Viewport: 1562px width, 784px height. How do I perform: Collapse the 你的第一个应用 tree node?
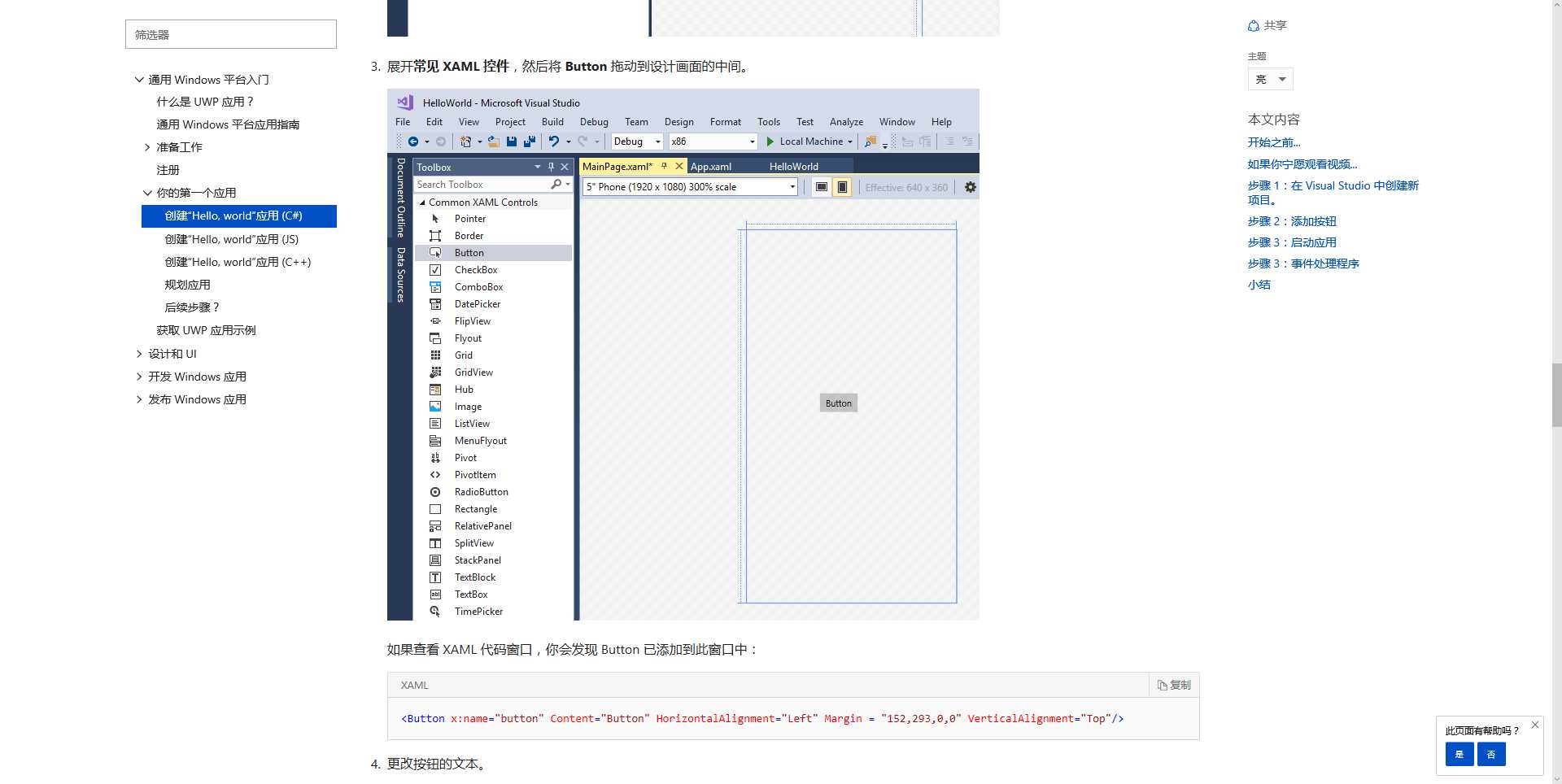click(147, 193)
